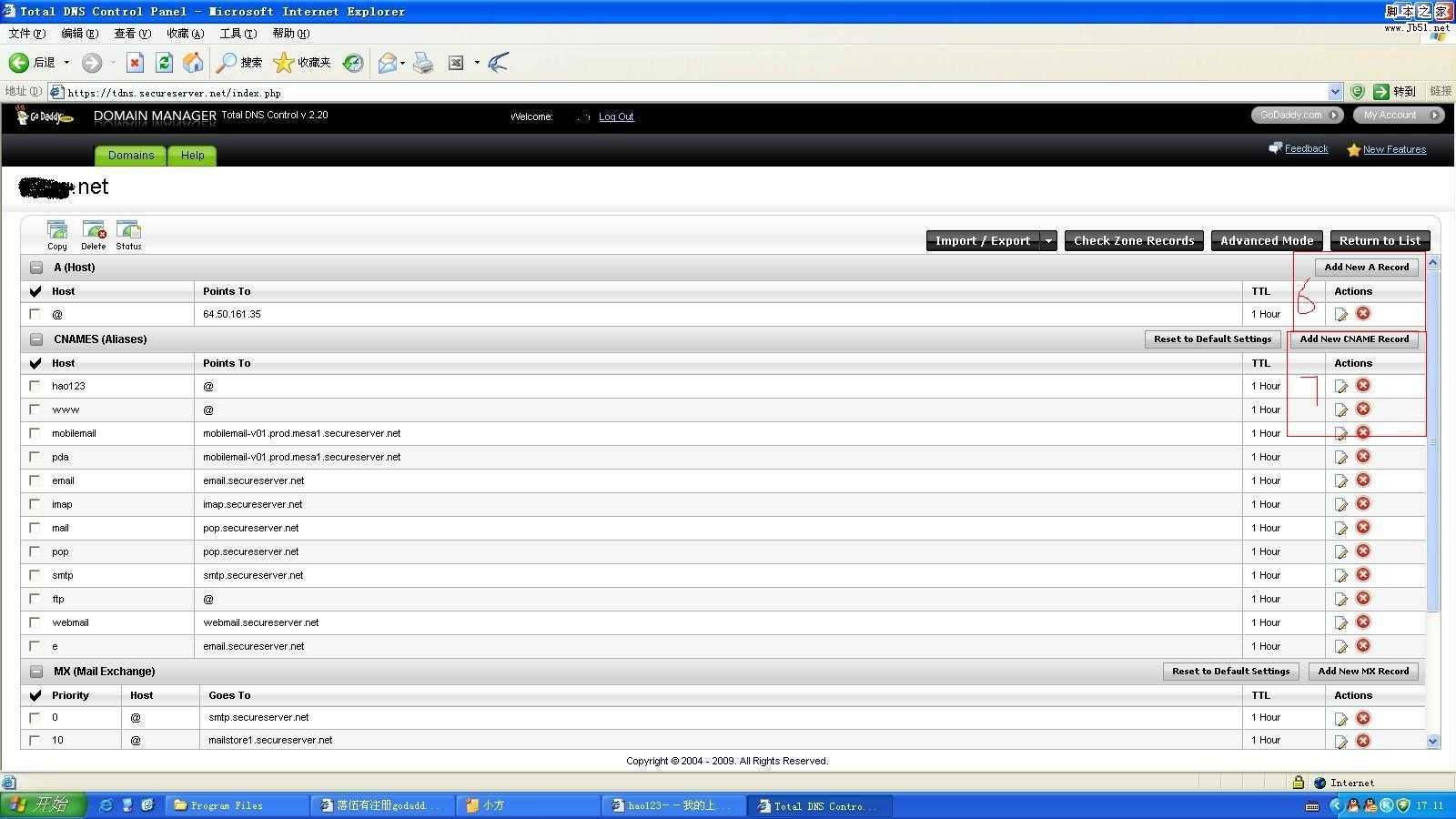
Task: Check the www CNAME record checkbox
Action: 35,409
